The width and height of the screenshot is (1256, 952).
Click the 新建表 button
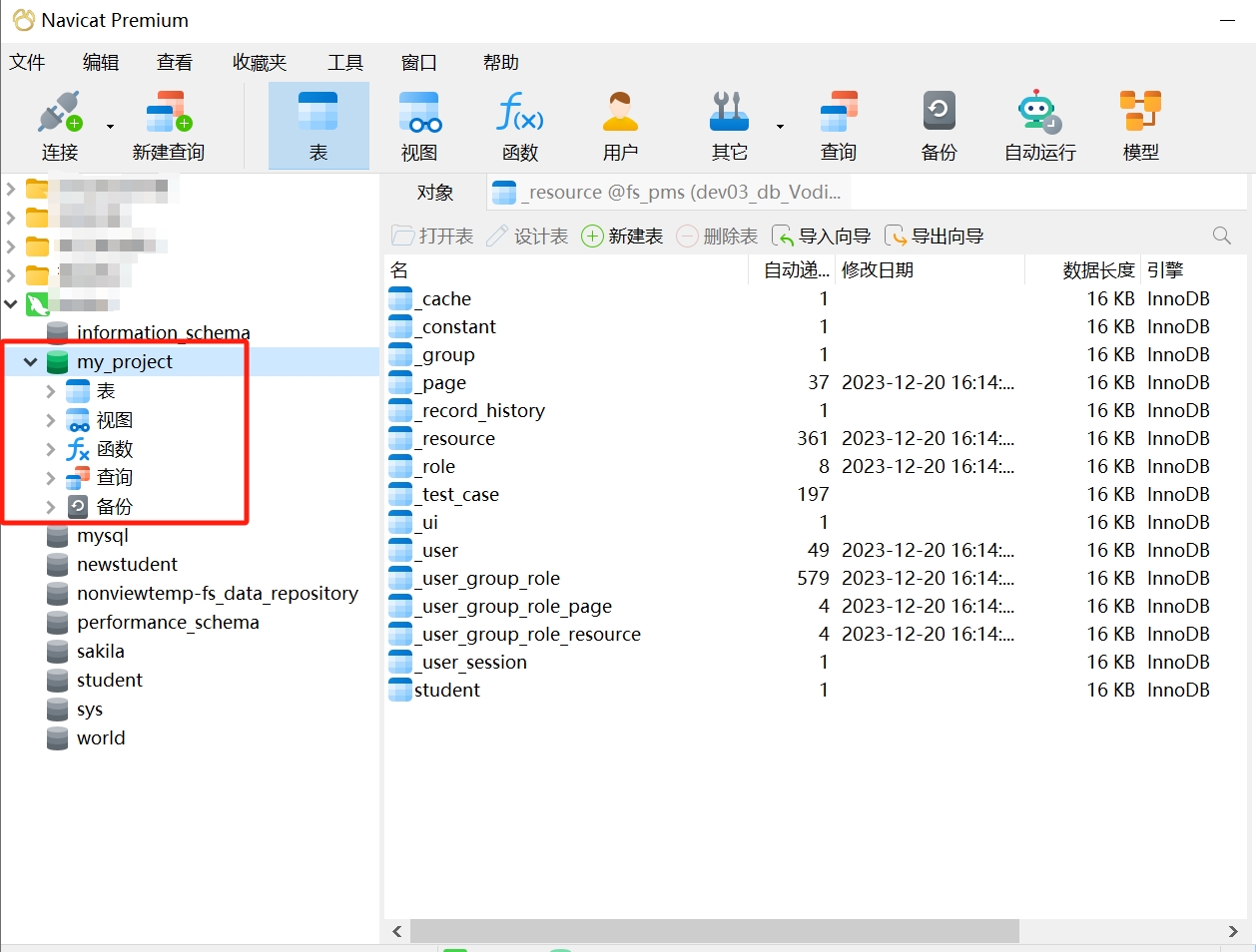tap(623, 237)
